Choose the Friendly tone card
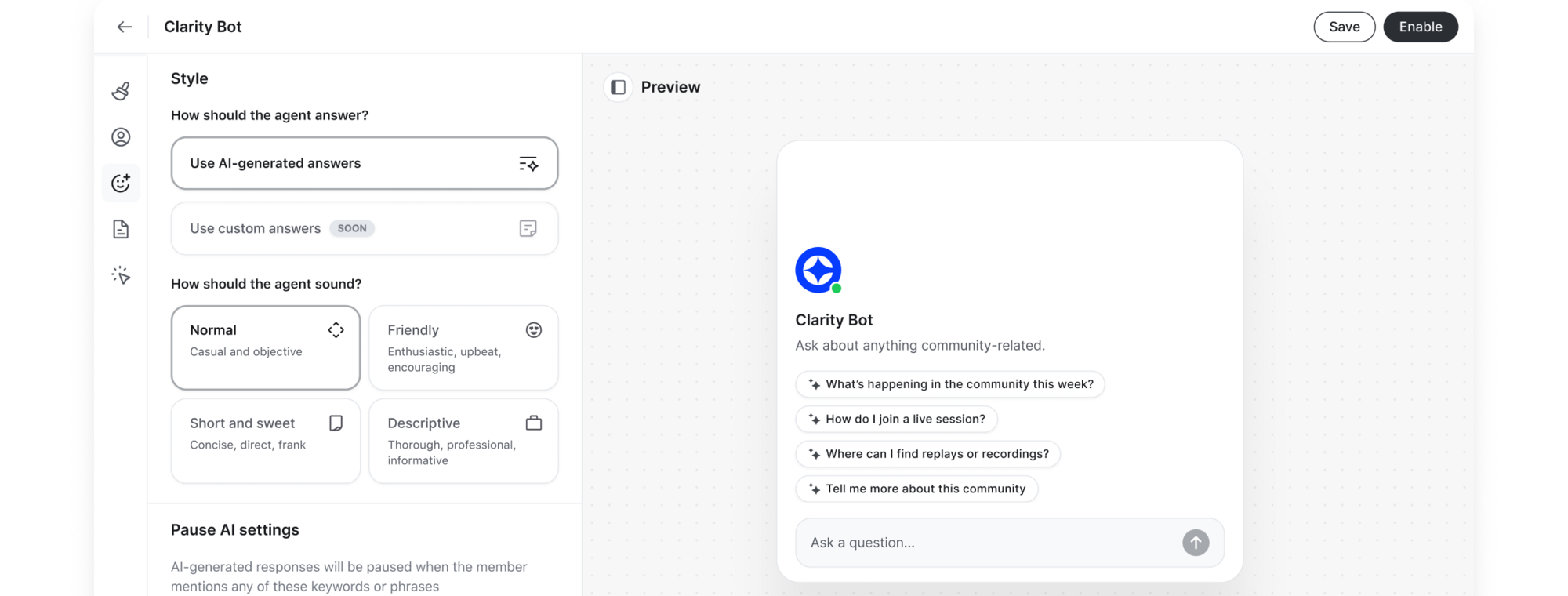 point(463,347)
